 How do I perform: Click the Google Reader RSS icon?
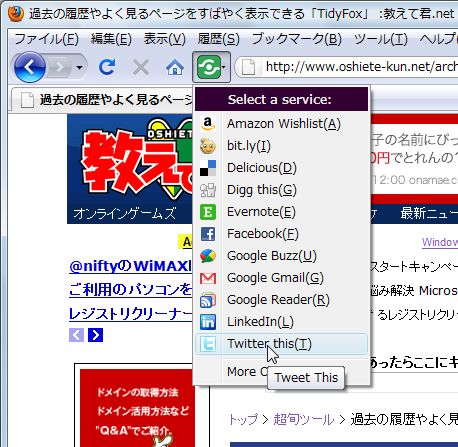(208, 300)
